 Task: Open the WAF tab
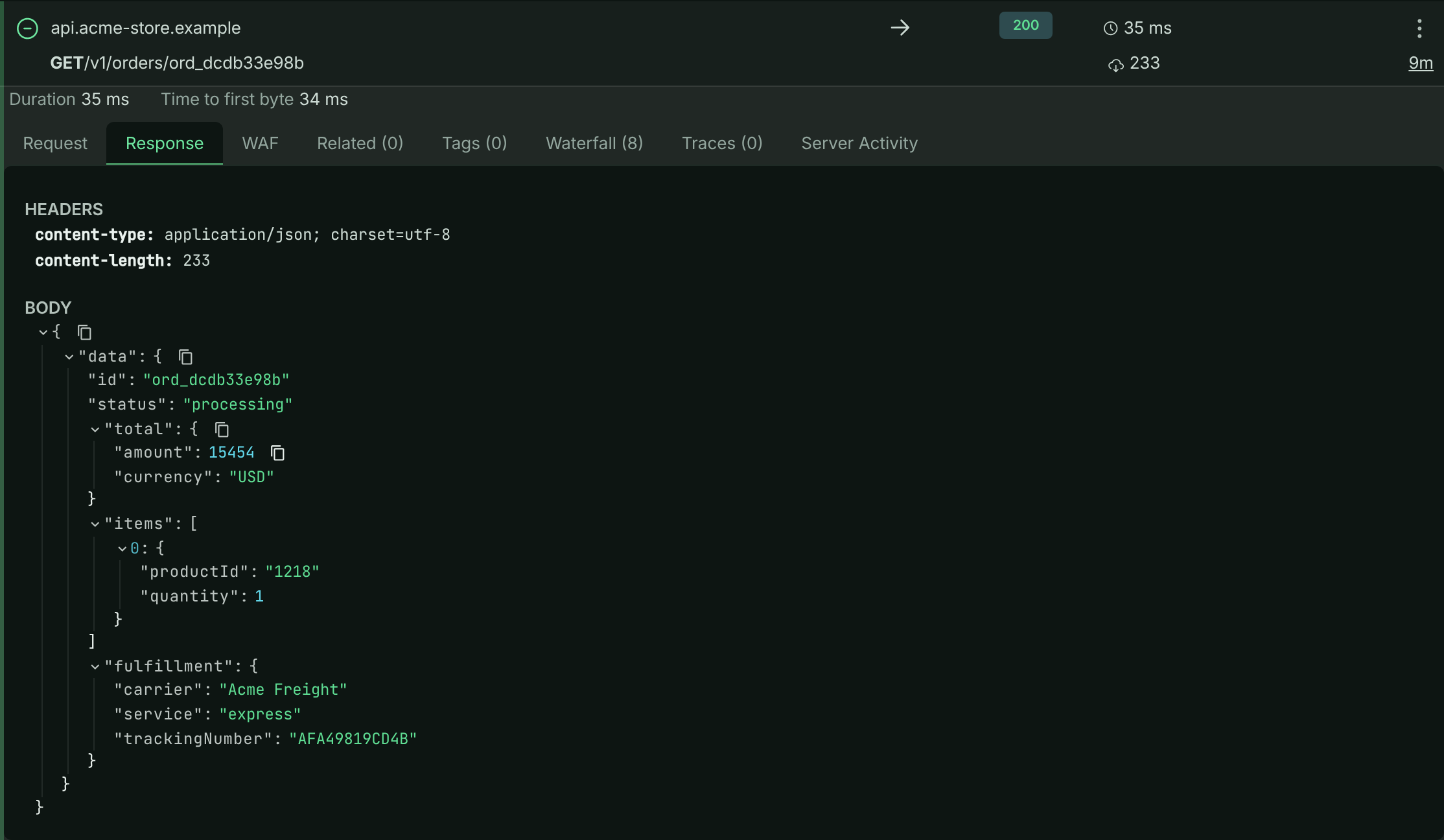coord(260,143)
